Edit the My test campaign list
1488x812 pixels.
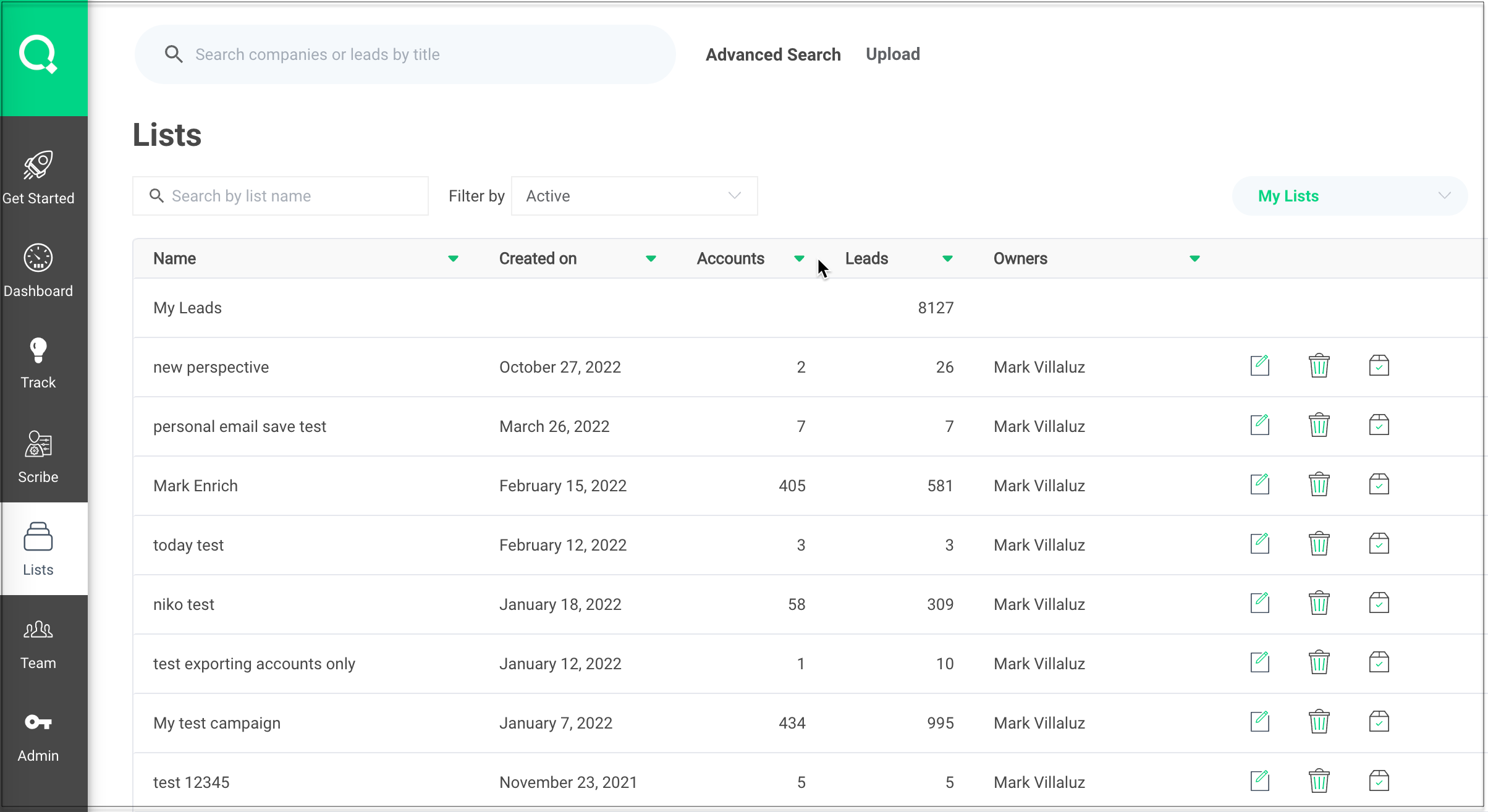tap(1259, 722)
